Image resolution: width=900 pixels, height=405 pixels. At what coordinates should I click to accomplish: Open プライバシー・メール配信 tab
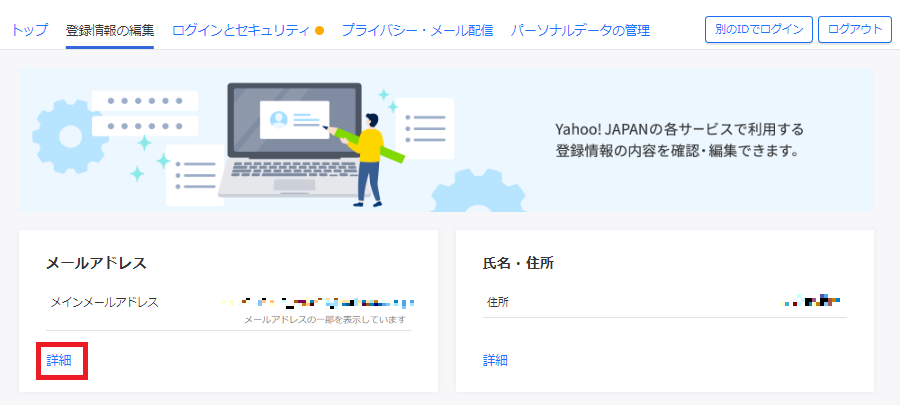click(416, 30)
